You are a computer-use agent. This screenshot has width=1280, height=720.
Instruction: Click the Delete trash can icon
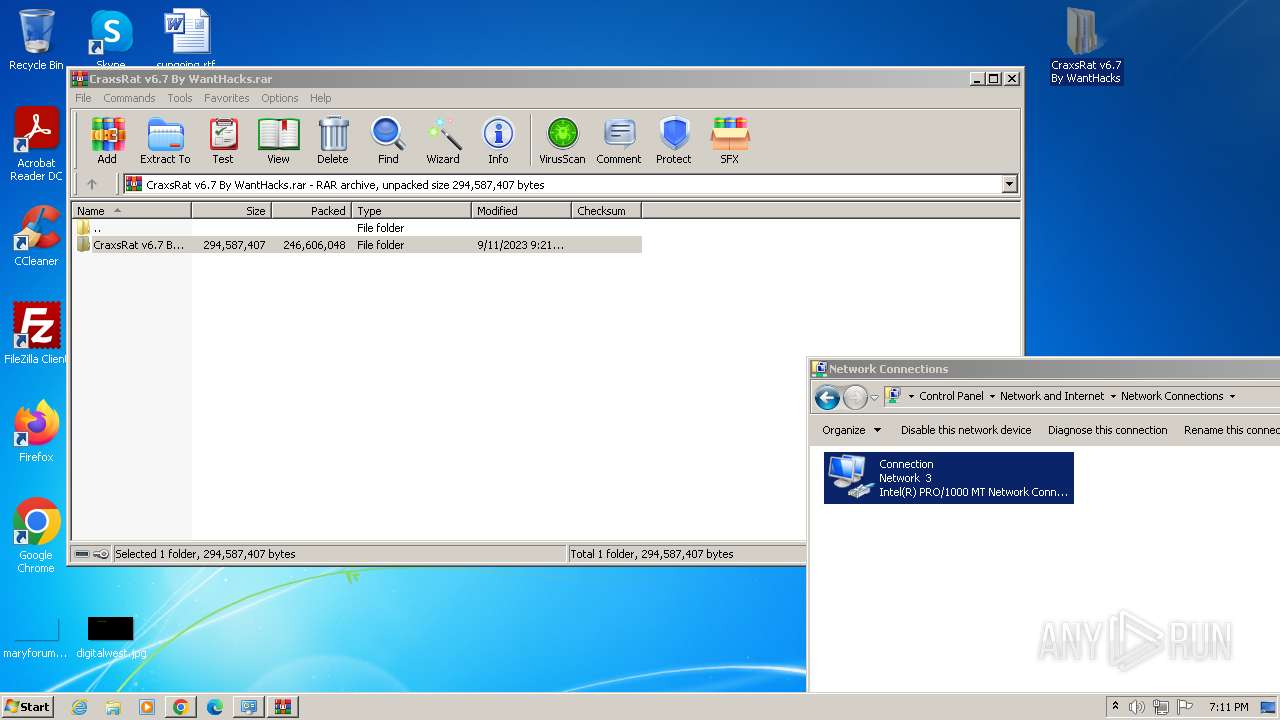tap(333, 140)
